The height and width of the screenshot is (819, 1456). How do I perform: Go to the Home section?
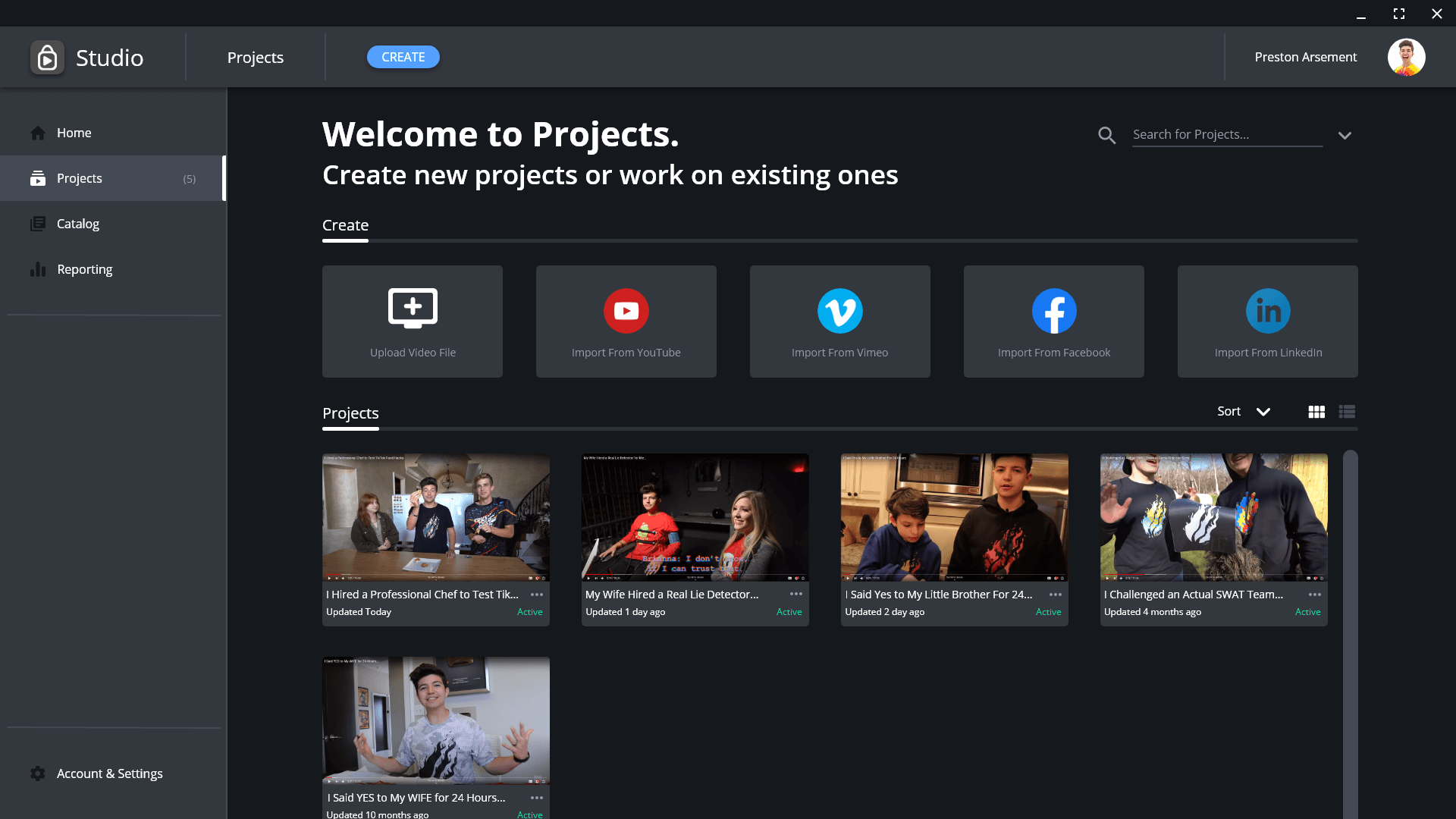(x=74, y=133)
